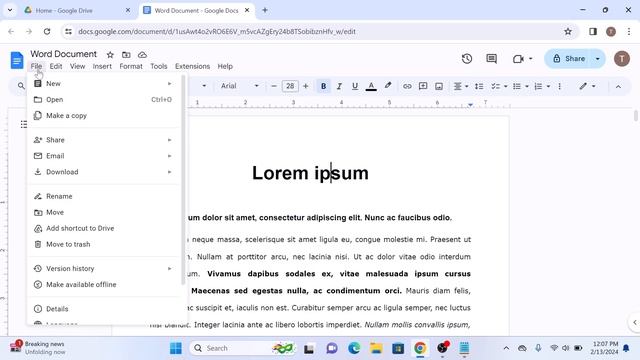Open line and paragraph spacing
The width and height of the screenshot is (640, 360).
479,86
